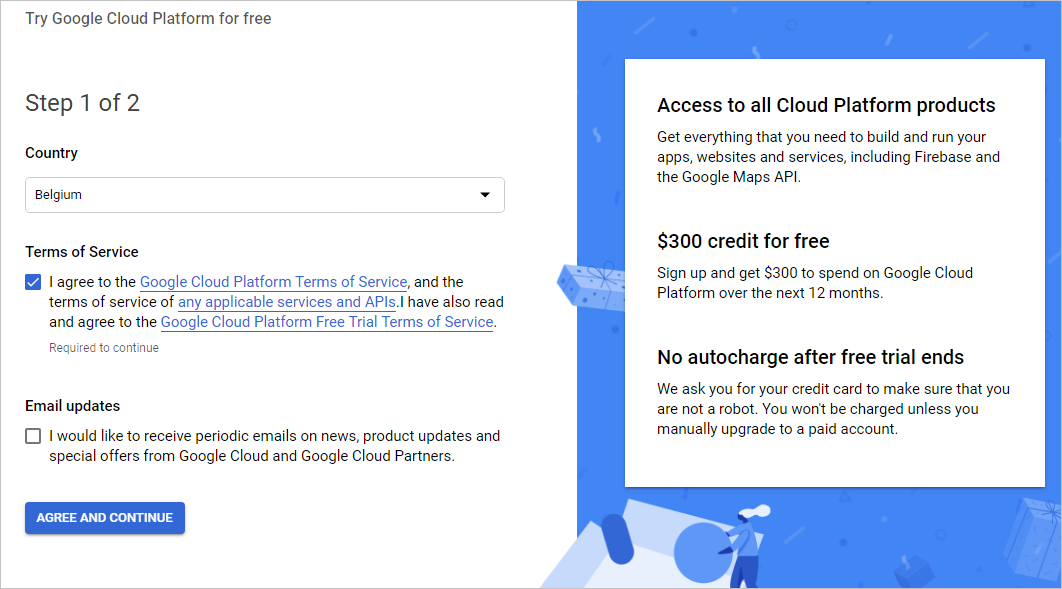This screenshot has height=589, width=1062.
Task: Click the Terms of Service section label
Action: tap(82, 252)
